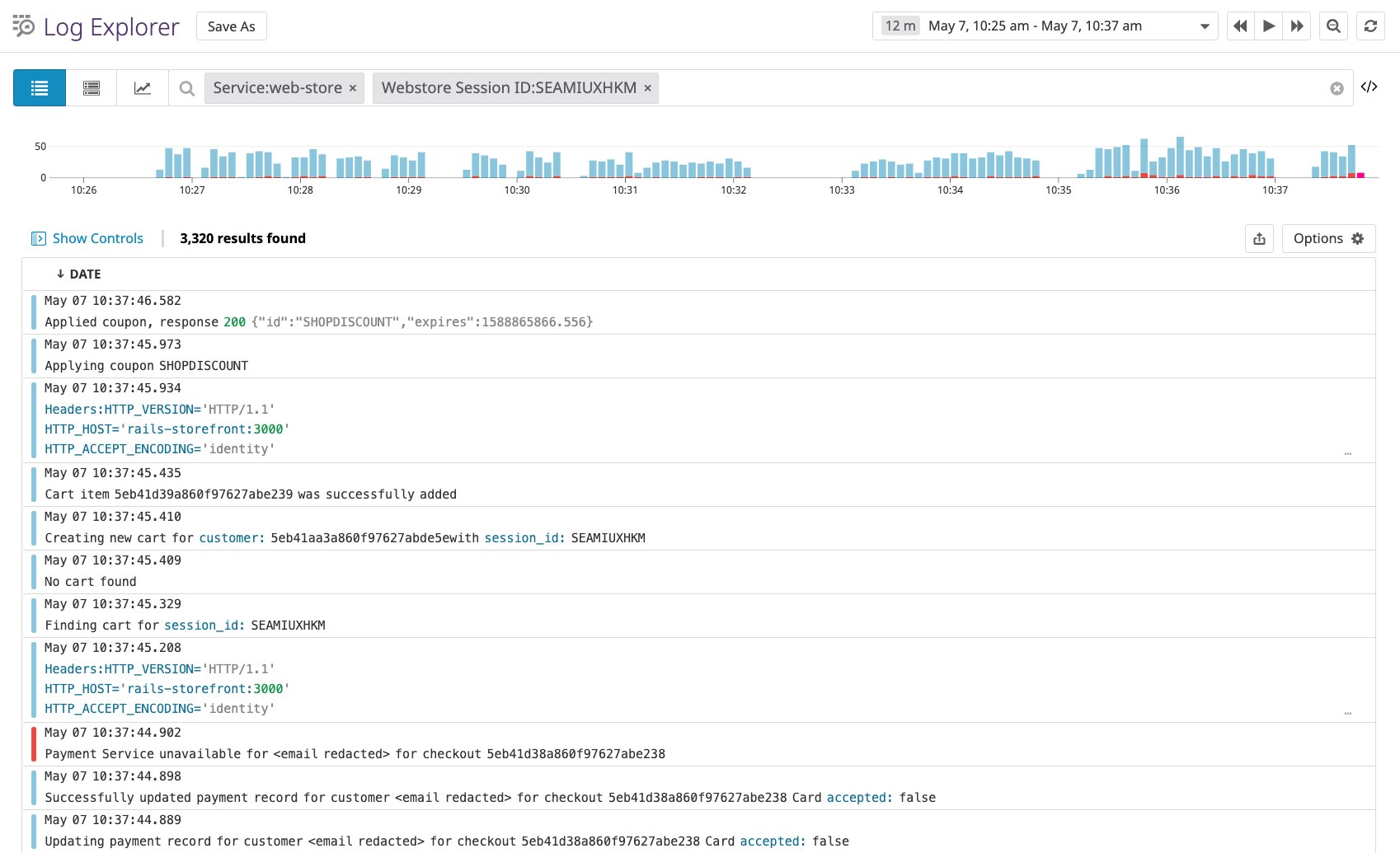Open the analytics line chart view
The height and width of the screenshot is (853, 1400).
pos(143,88)
